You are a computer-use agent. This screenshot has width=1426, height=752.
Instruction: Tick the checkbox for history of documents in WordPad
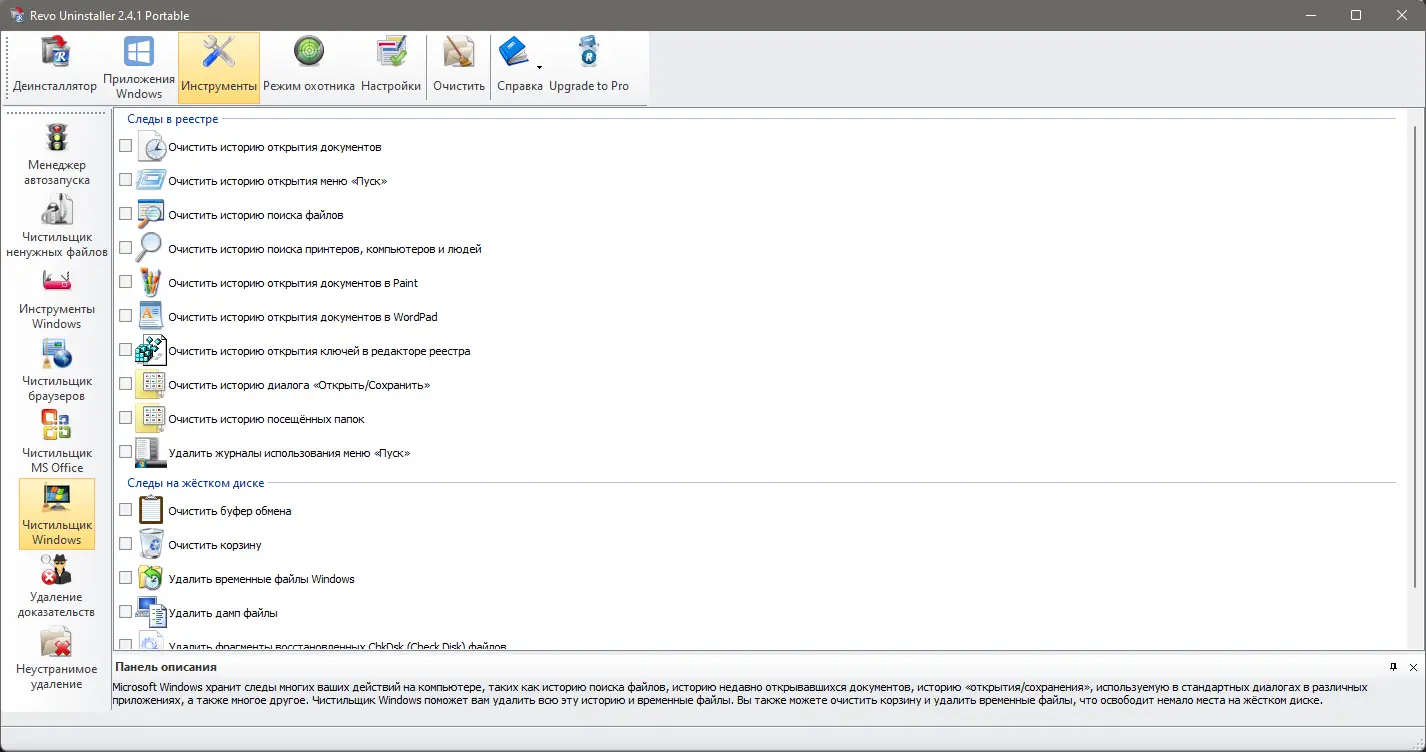pyautogui.click(x=125, y=316)
